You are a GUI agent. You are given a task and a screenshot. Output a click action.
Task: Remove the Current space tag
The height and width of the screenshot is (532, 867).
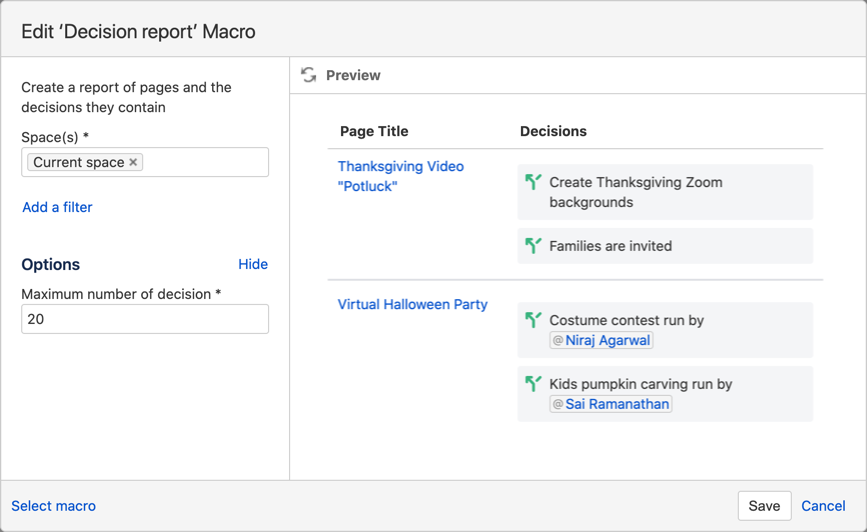pos(134,162)
